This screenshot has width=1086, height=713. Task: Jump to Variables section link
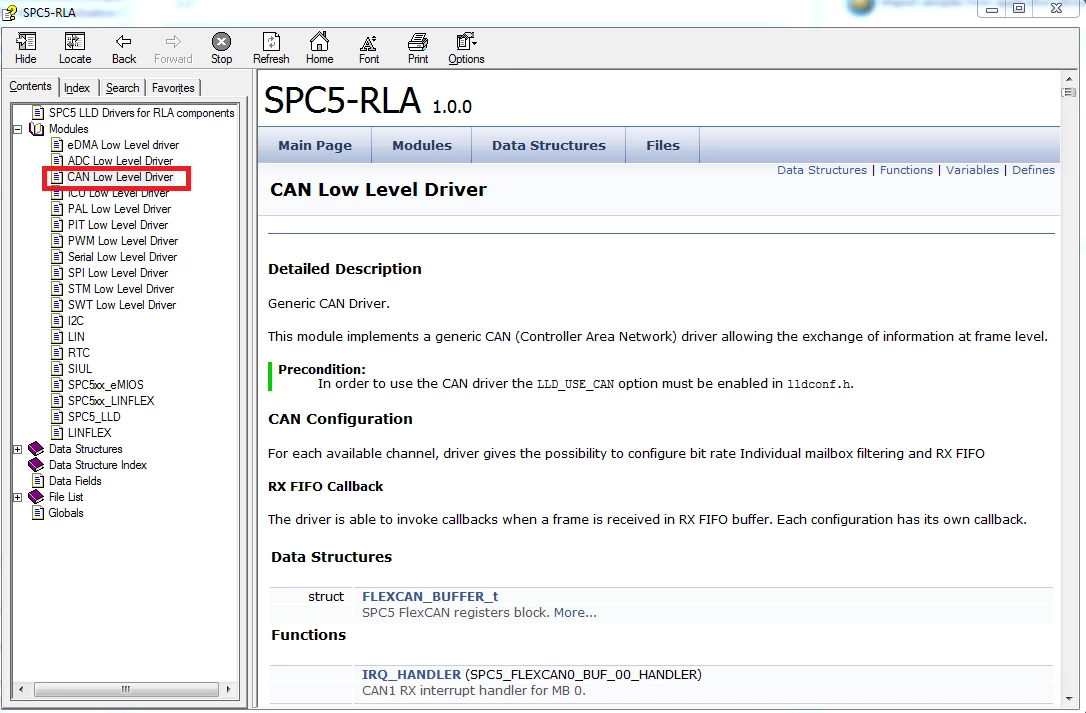[x=972, y=170]
